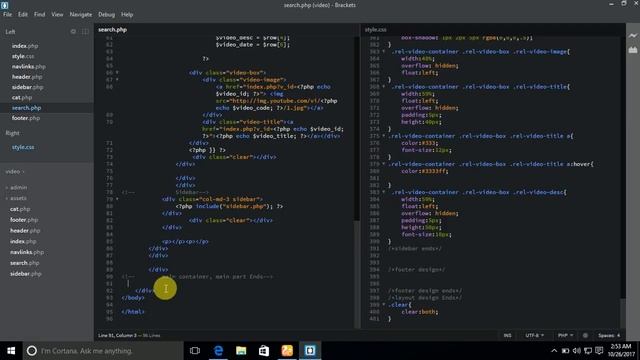Click the volume speaker tray icon
The image size is (640, 360).
577,351
